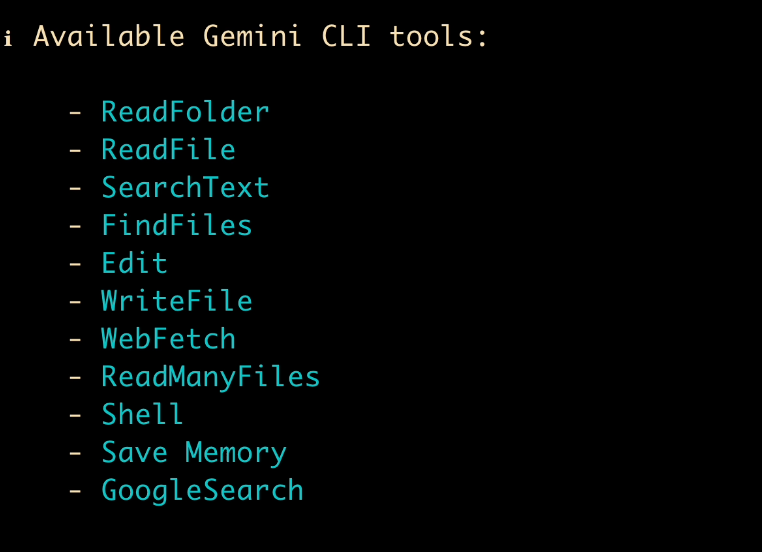Click the ReadFile tool entry

coord(168,150)
